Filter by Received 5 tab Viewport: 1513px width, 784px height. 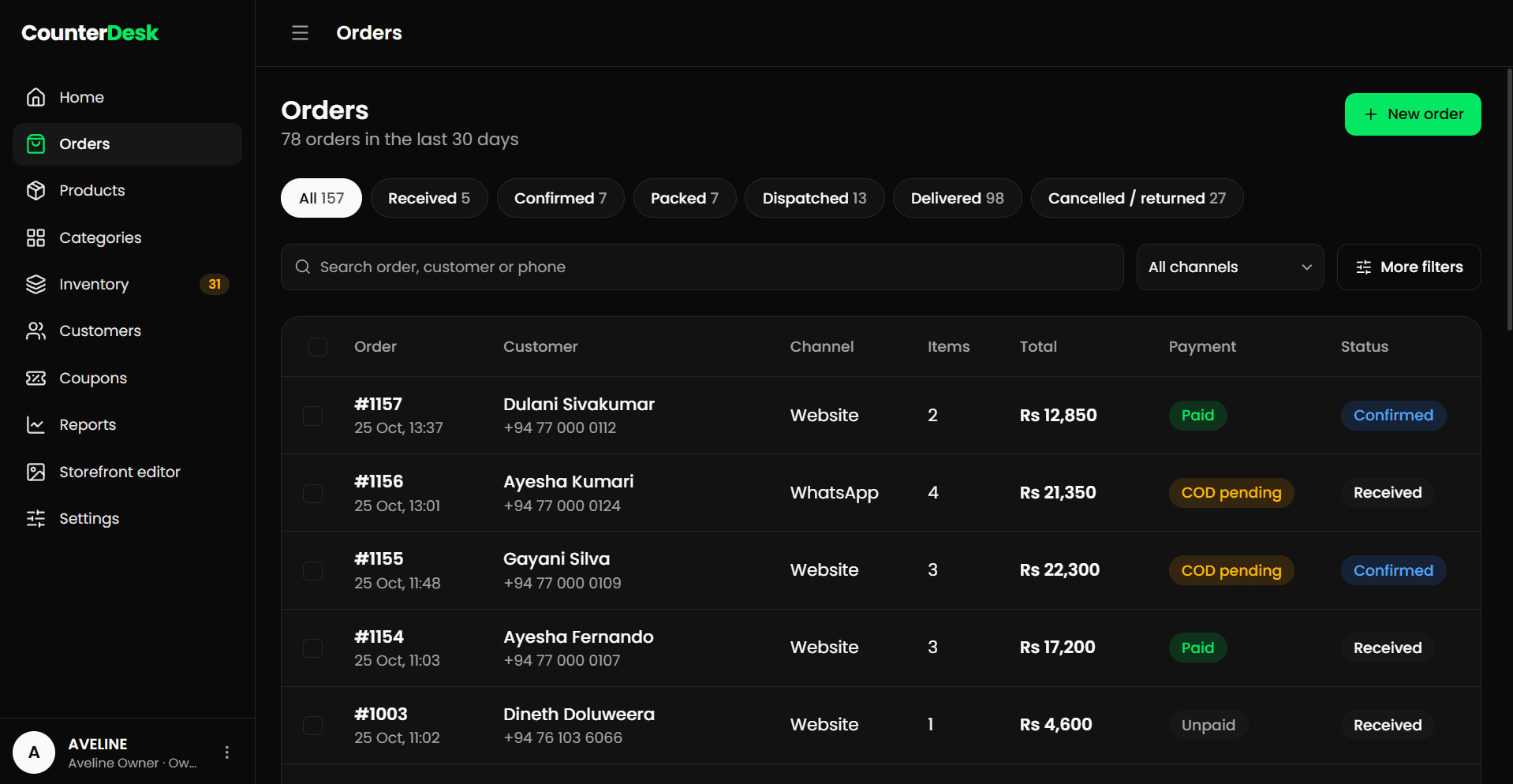(429, 198)
